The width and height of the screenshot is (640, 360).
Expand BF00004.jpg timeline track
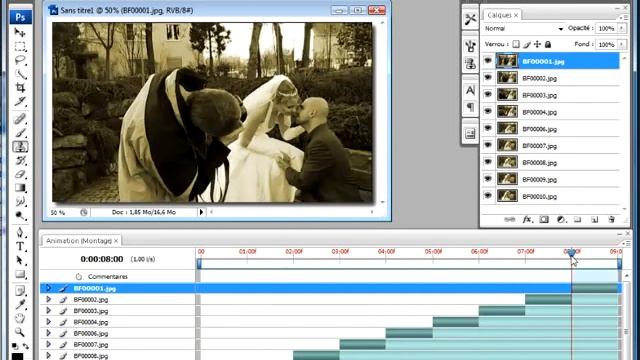[49, 322]
